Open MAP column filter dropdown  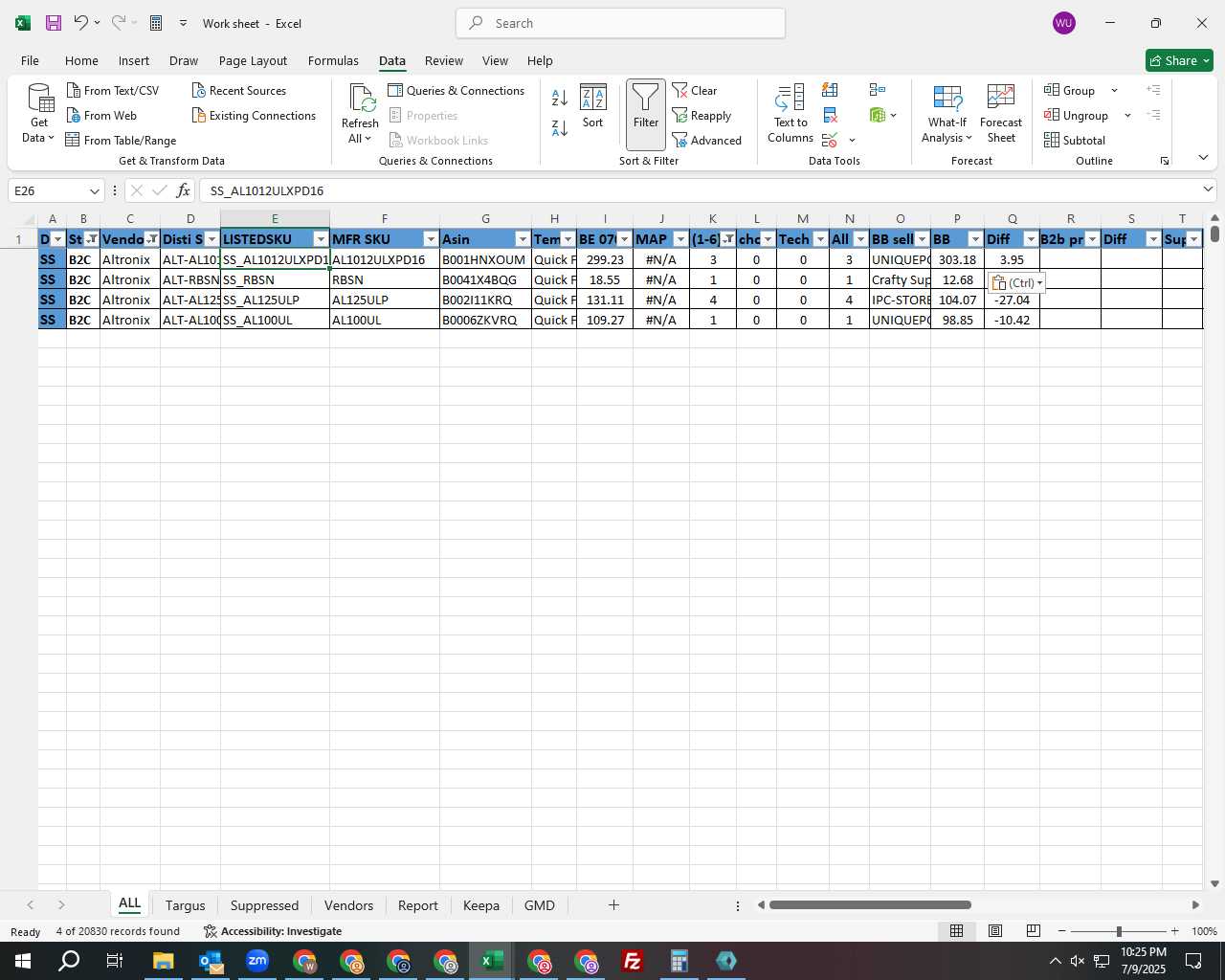[x=680, y=239]
